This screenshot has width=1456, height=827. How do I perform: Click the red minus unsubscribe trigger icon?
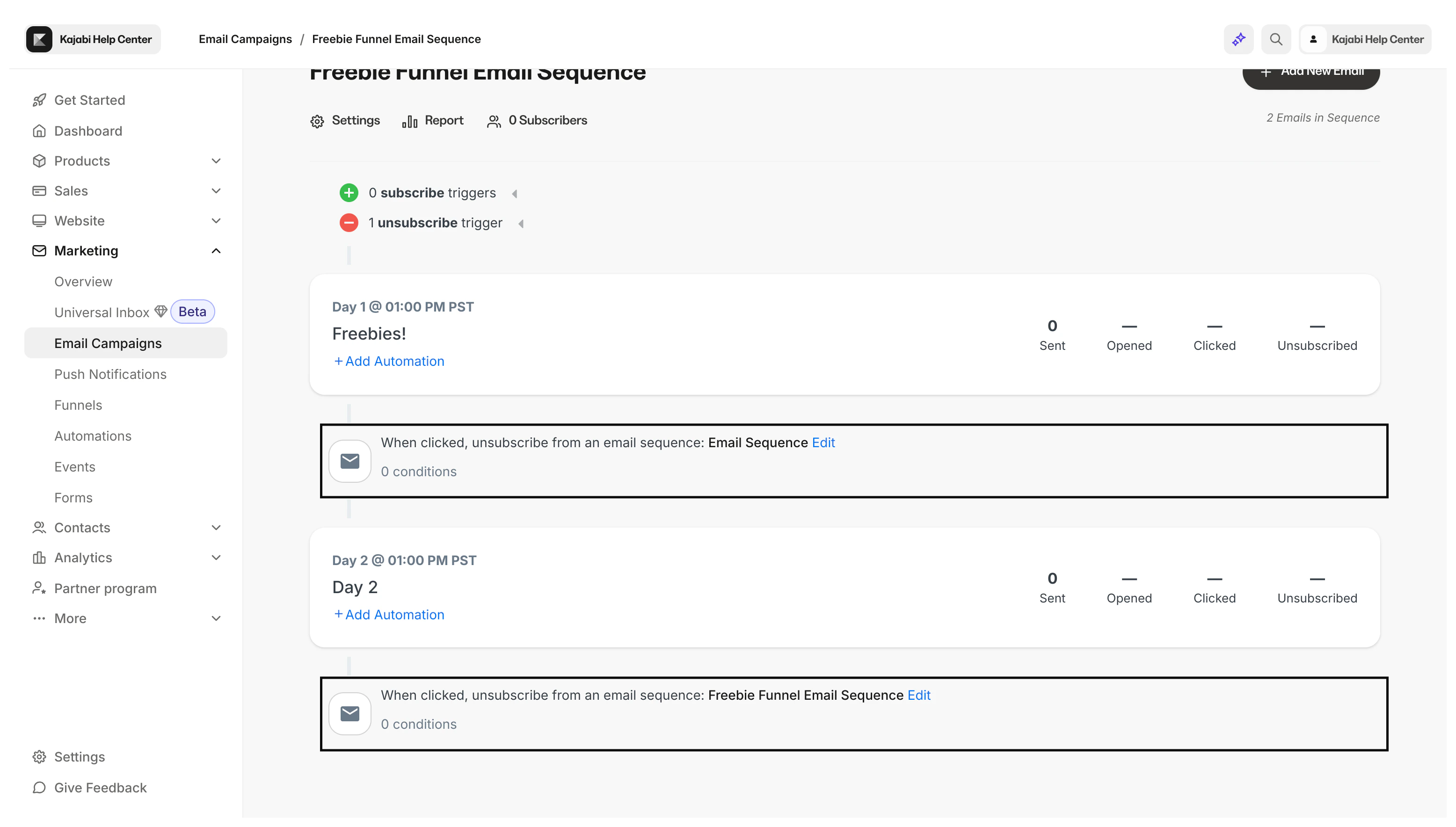(x=348, y=222)
